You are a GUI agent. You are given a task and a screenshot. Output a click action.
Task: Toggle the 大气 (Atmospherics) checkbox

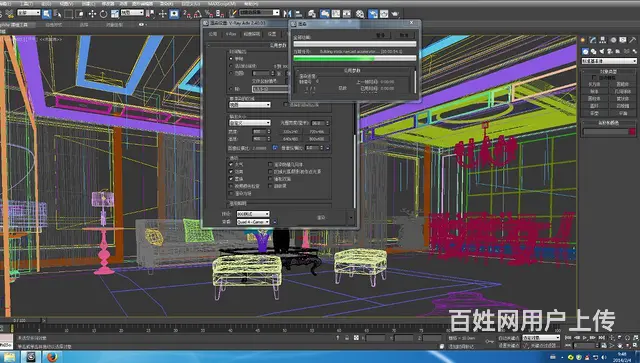click(231, 164)
